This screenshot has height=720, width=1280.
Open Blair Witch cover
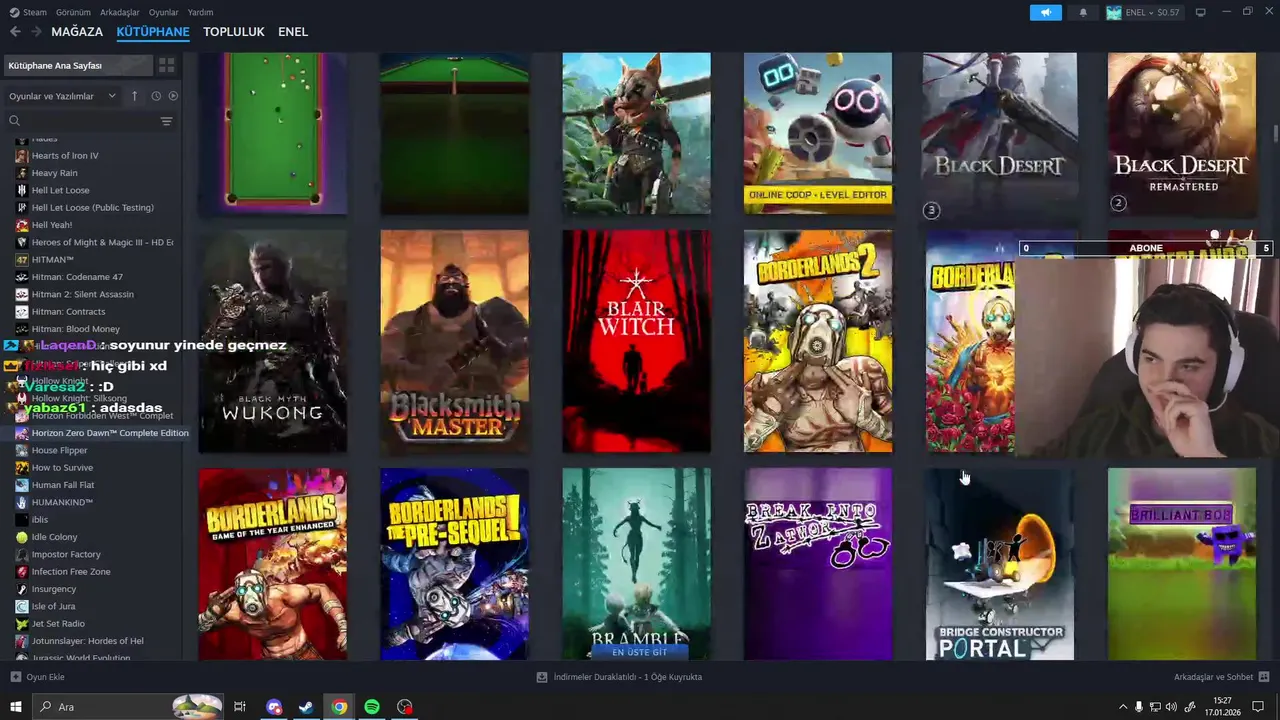(636, 341)
